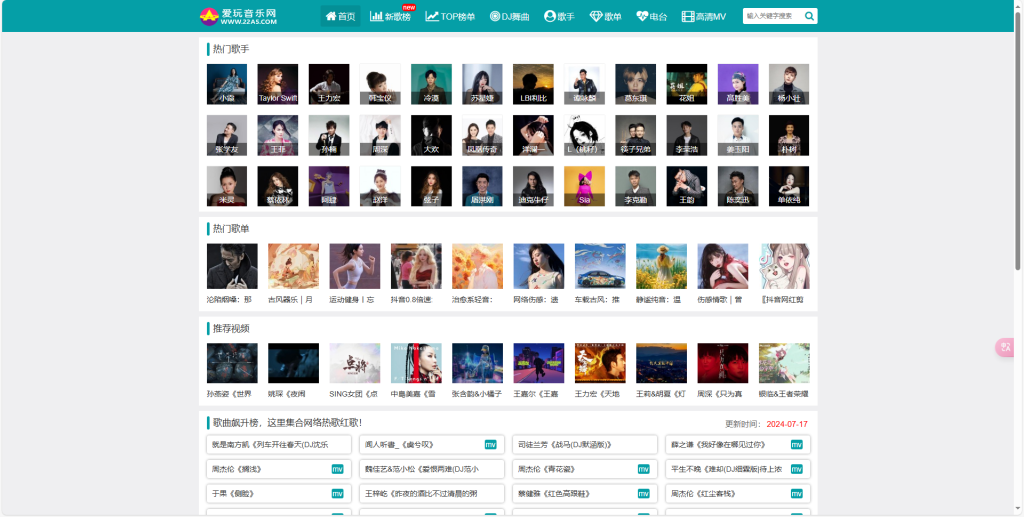Click the magnifier search icon button

tap(809, 16)
